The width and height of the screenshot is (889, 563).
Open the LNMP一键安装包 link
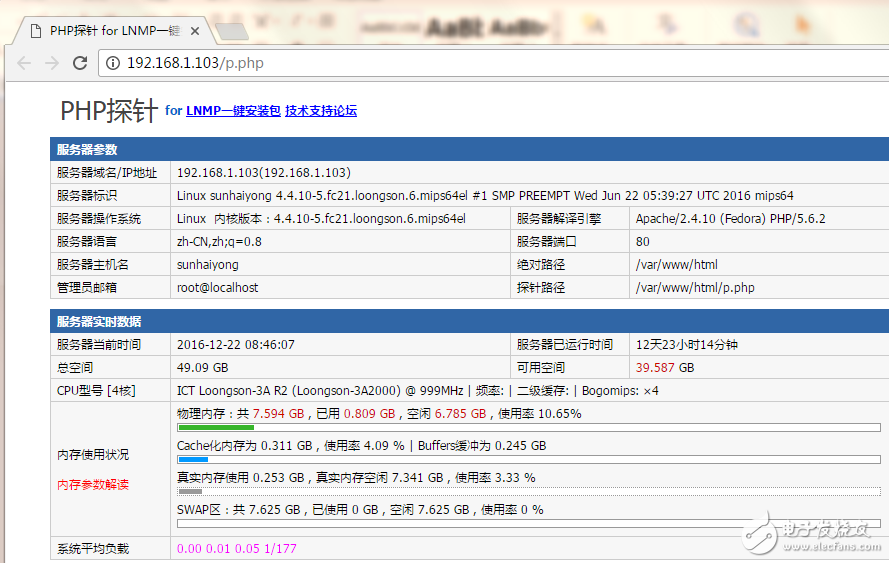(233, 111)
